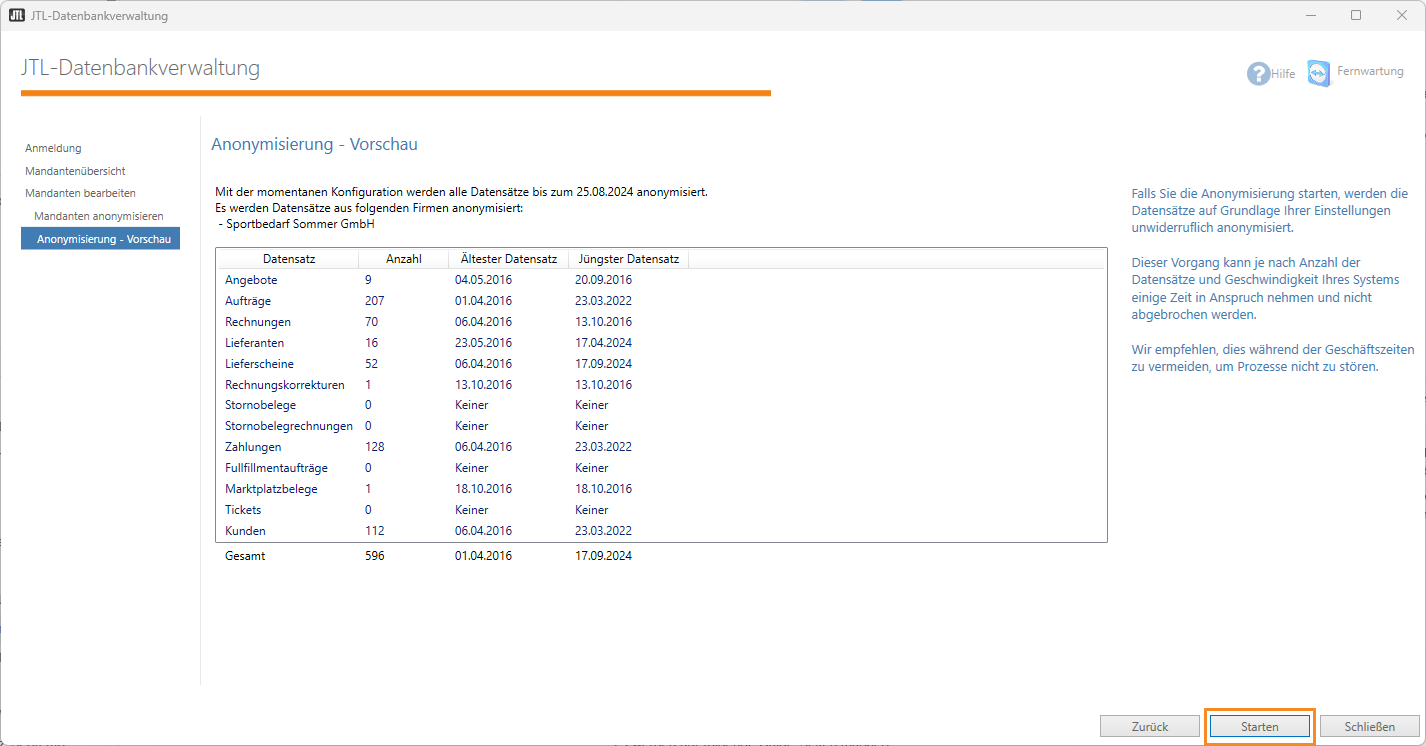Maximize the JTL-Datenbankverwaltung window
The height and width of the screenshot is (746, 1426).
click(1356, 15)
